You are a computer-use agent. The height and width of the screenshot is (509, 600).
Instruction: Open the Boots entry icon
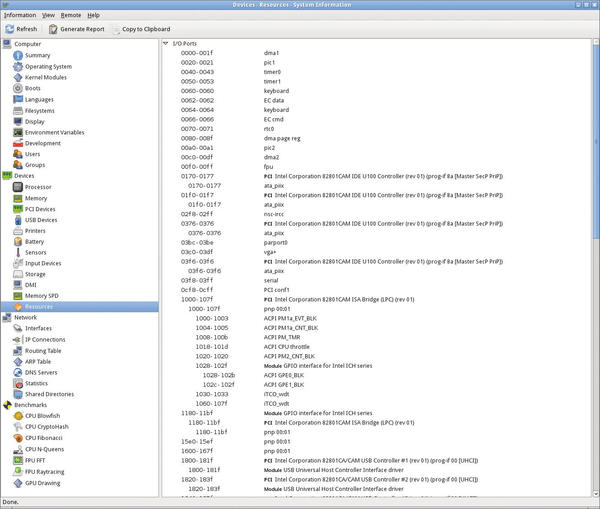pyautogui.click(x=18, y=88)
